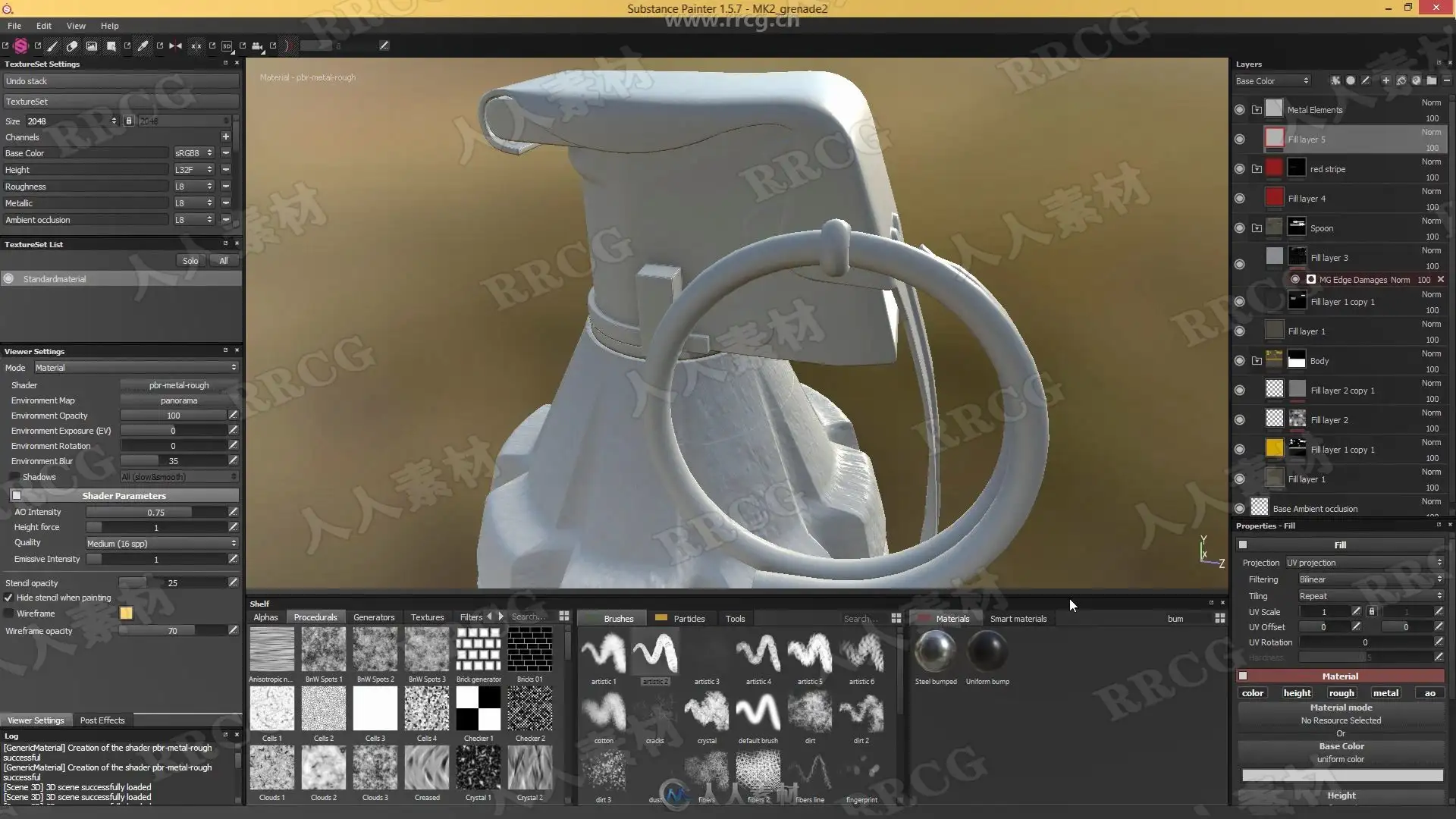Viewport: 1456px width, 819px height.
Task: Open the Base Color channel dropdown in Layers
Action: 1272,80
